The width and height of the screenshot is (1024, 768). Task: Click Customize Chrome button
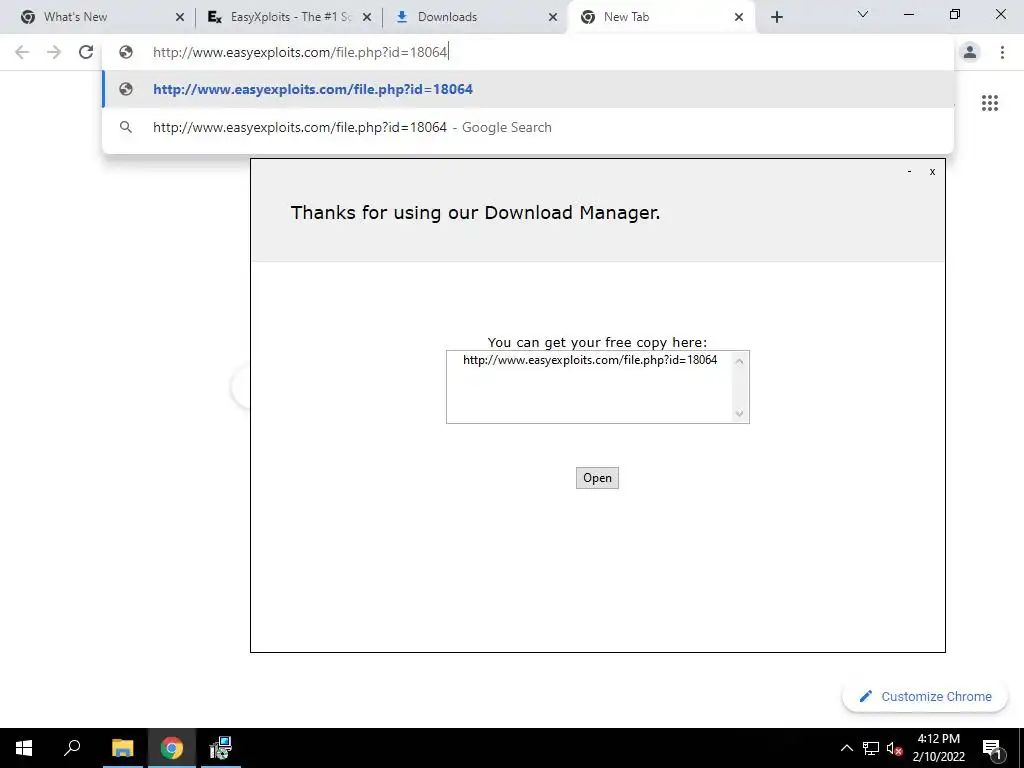coord(925,697)
